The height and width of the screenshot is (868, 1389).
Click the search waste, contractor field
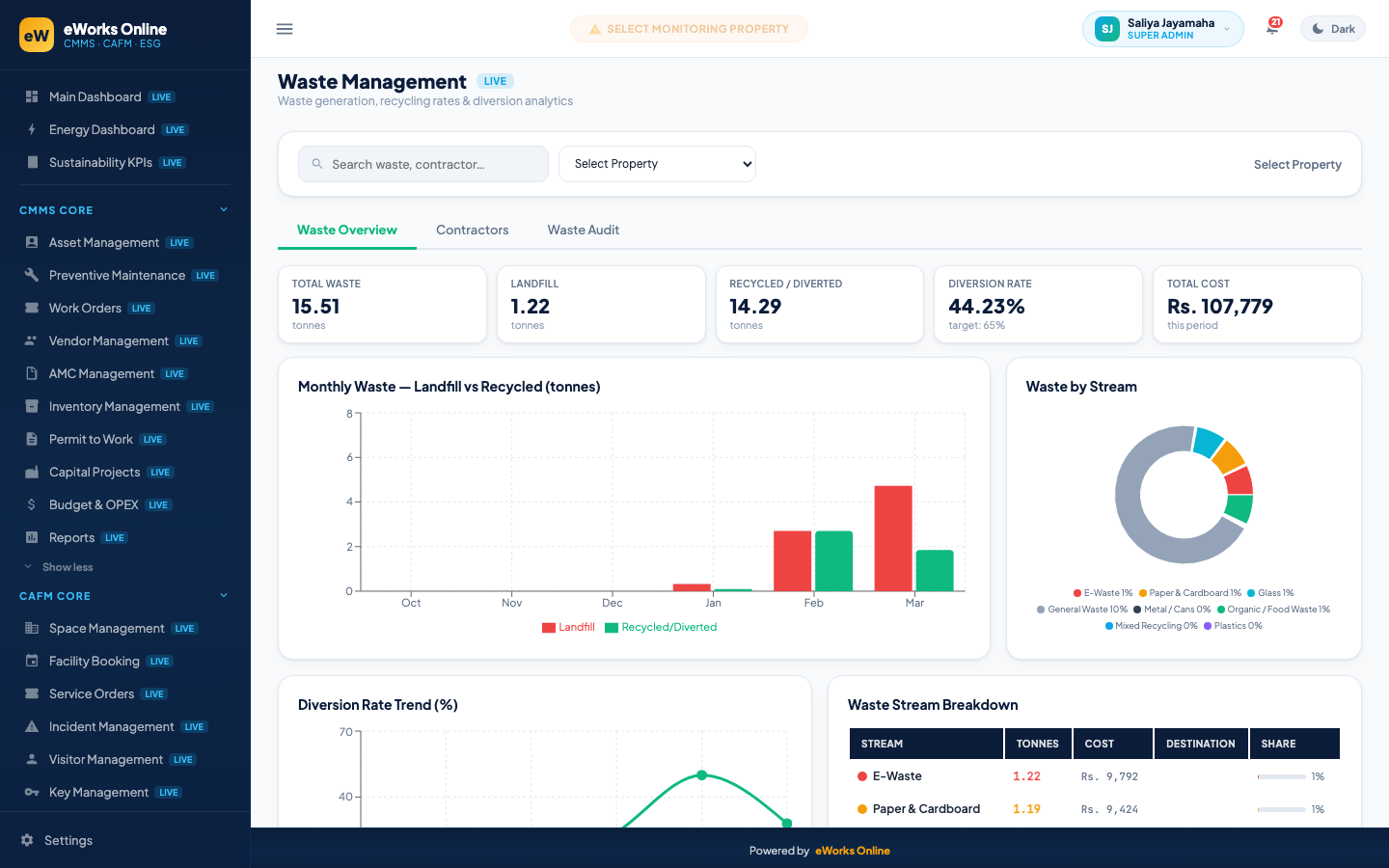click(x=423, y=164)
